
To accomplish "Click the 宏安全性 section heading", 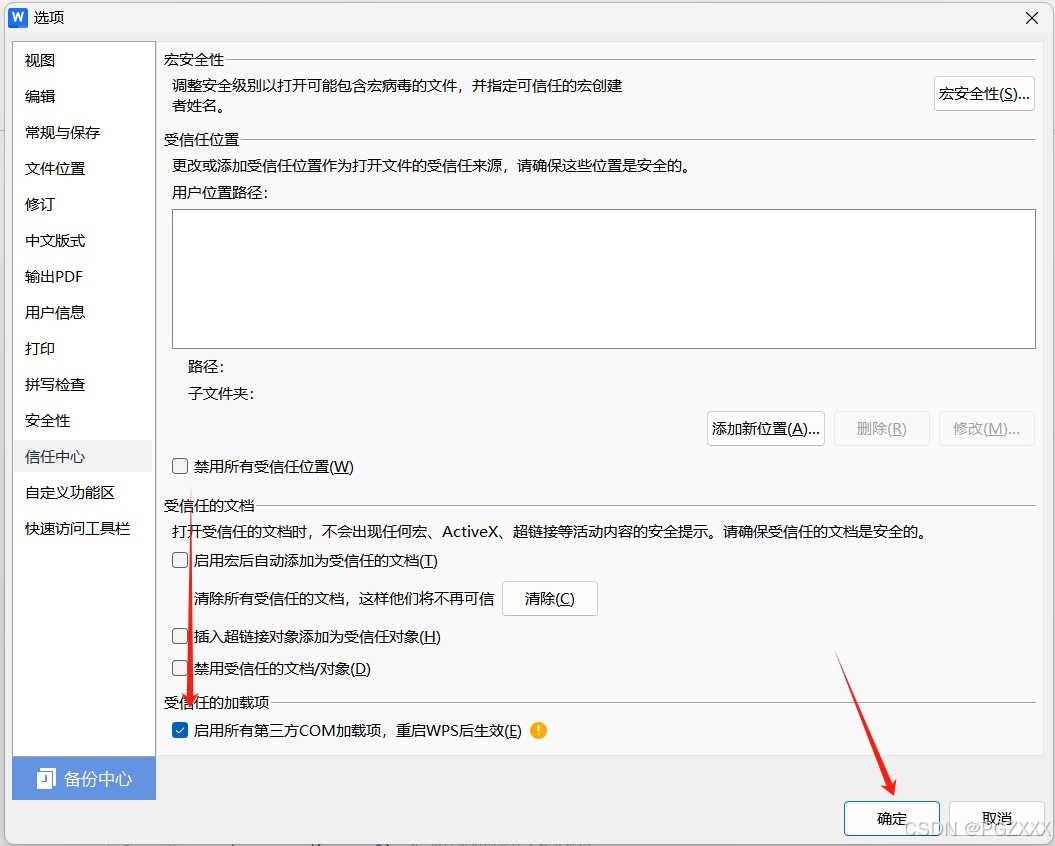I will pos(194,59).
